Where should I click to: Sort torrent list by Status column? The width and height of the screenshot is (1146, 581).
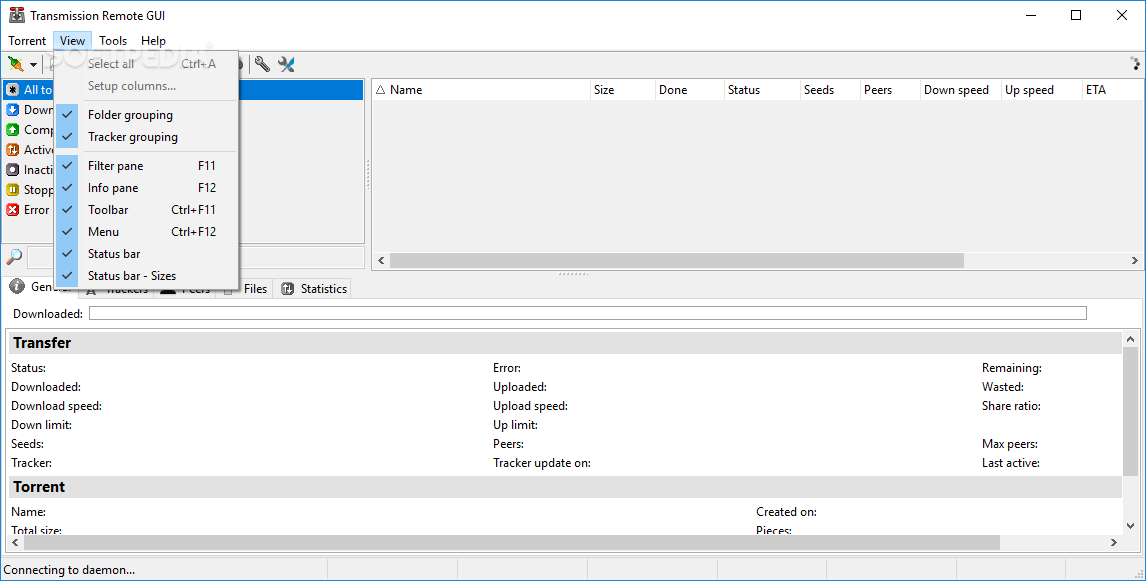pos(762,90)
